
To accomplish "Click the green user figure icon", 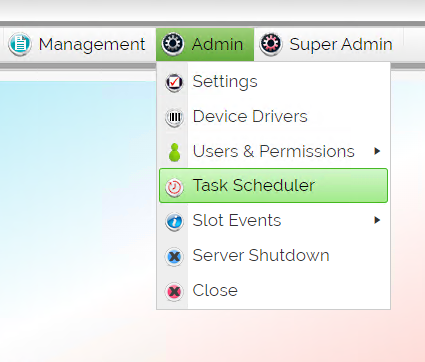I will 174,152.
